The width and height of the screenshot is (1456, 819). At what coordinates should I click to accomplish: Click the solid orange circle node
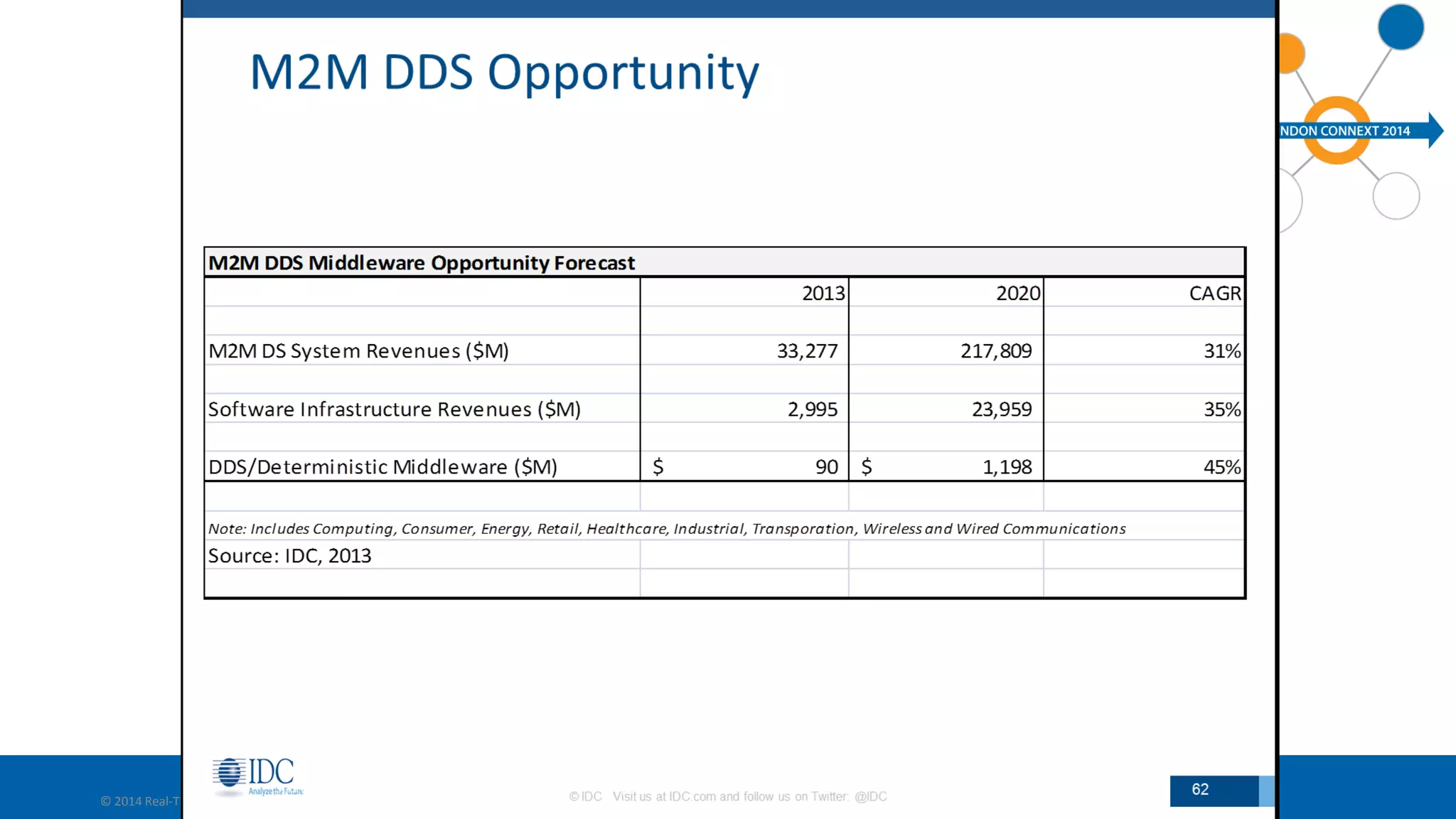tap(1290, 53)
